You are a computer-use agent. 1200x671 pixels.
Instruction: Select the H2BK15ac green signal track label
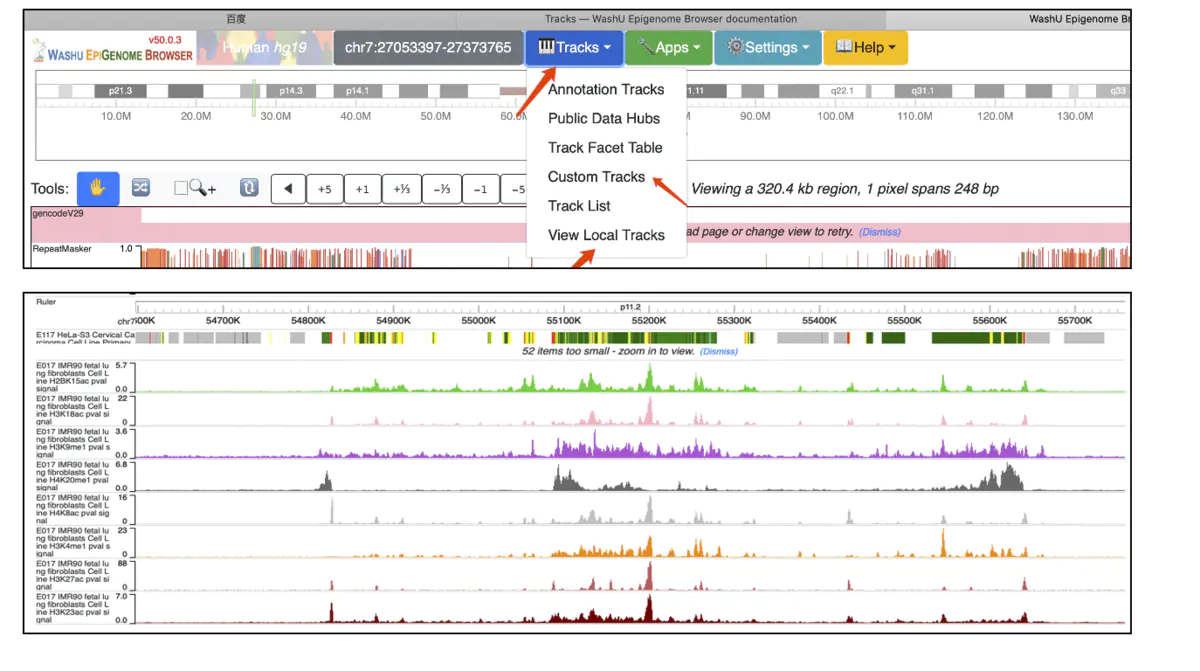click(x=75, y=376)
